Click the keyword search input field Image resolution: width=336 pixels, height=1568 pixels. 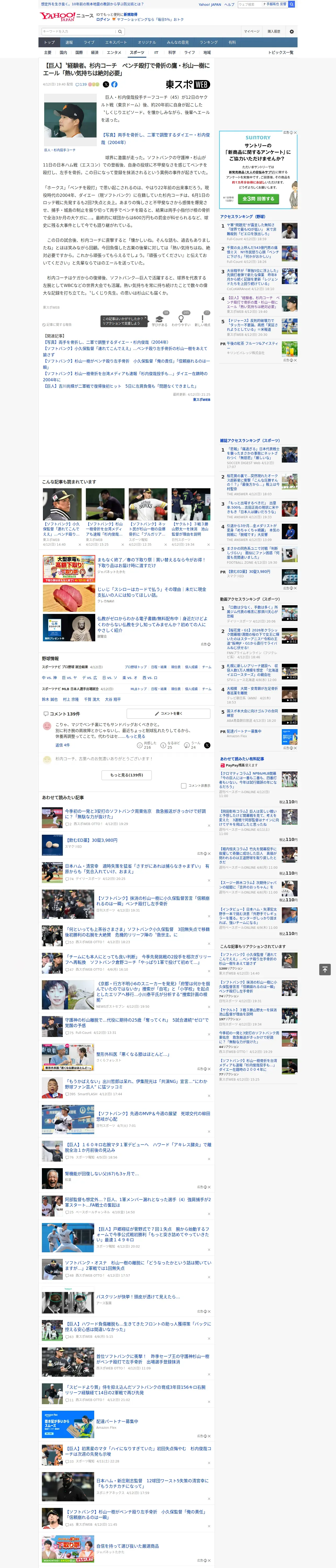tap(79, 32)
